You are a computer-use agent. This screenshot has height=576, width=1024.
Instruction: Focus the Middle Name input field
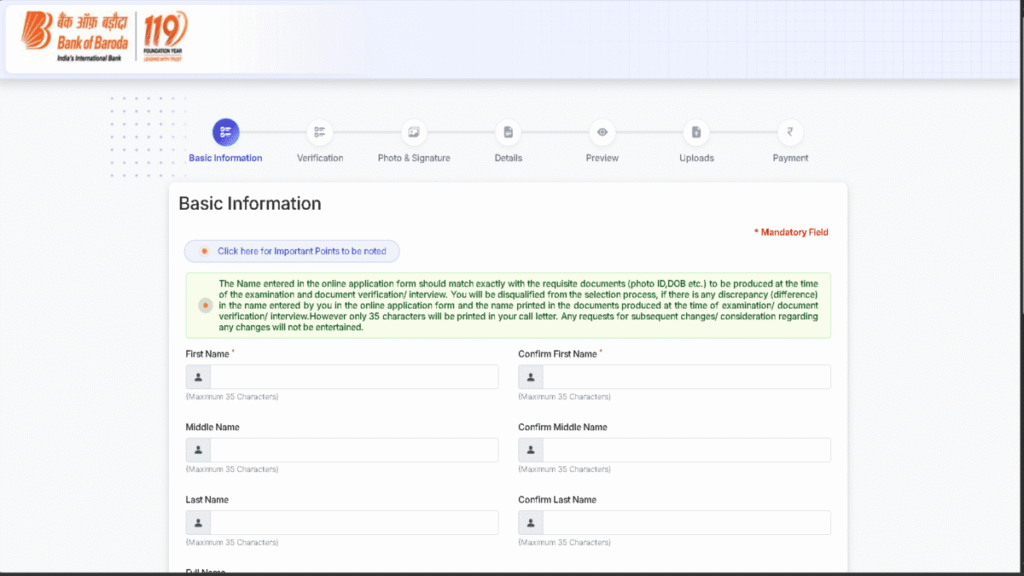click(x=354, y=450)
